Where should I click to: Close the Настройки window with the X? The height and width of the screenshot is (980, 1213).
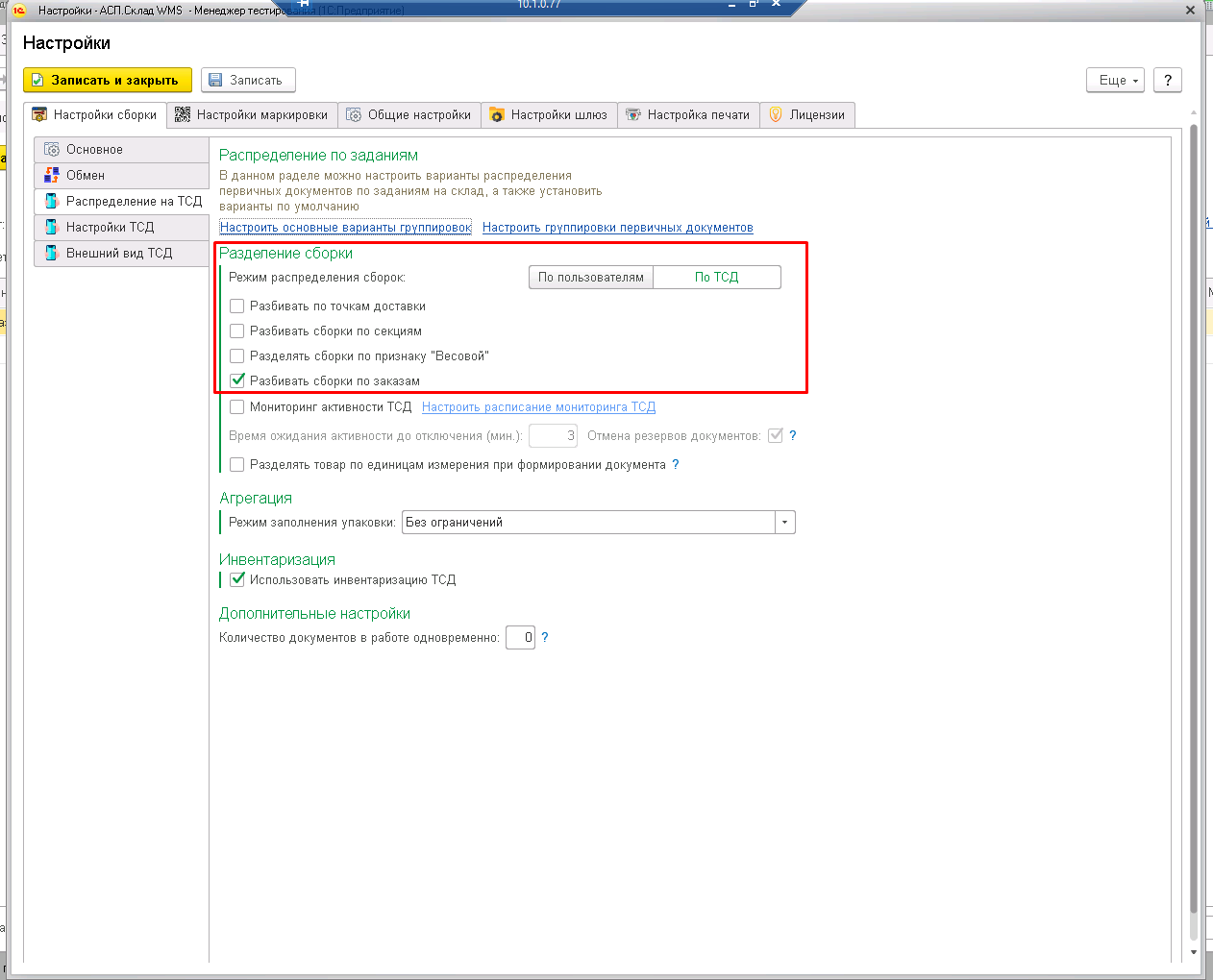[1190, 11]
